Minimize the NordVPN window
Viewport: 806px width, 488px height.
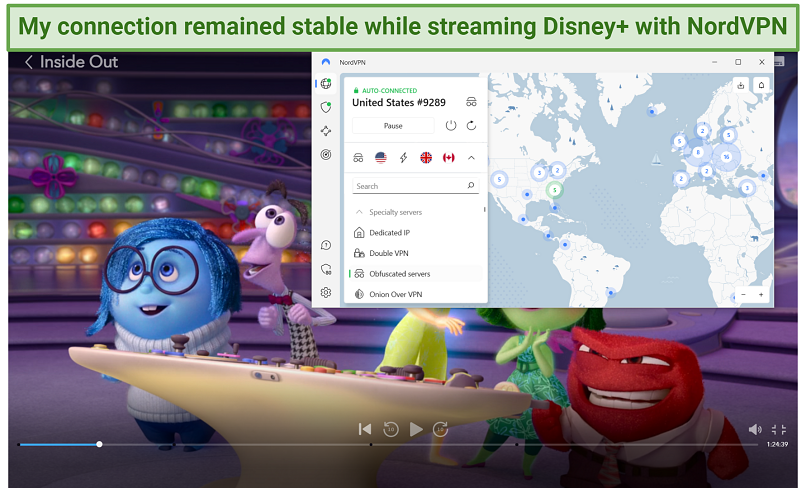715,62
